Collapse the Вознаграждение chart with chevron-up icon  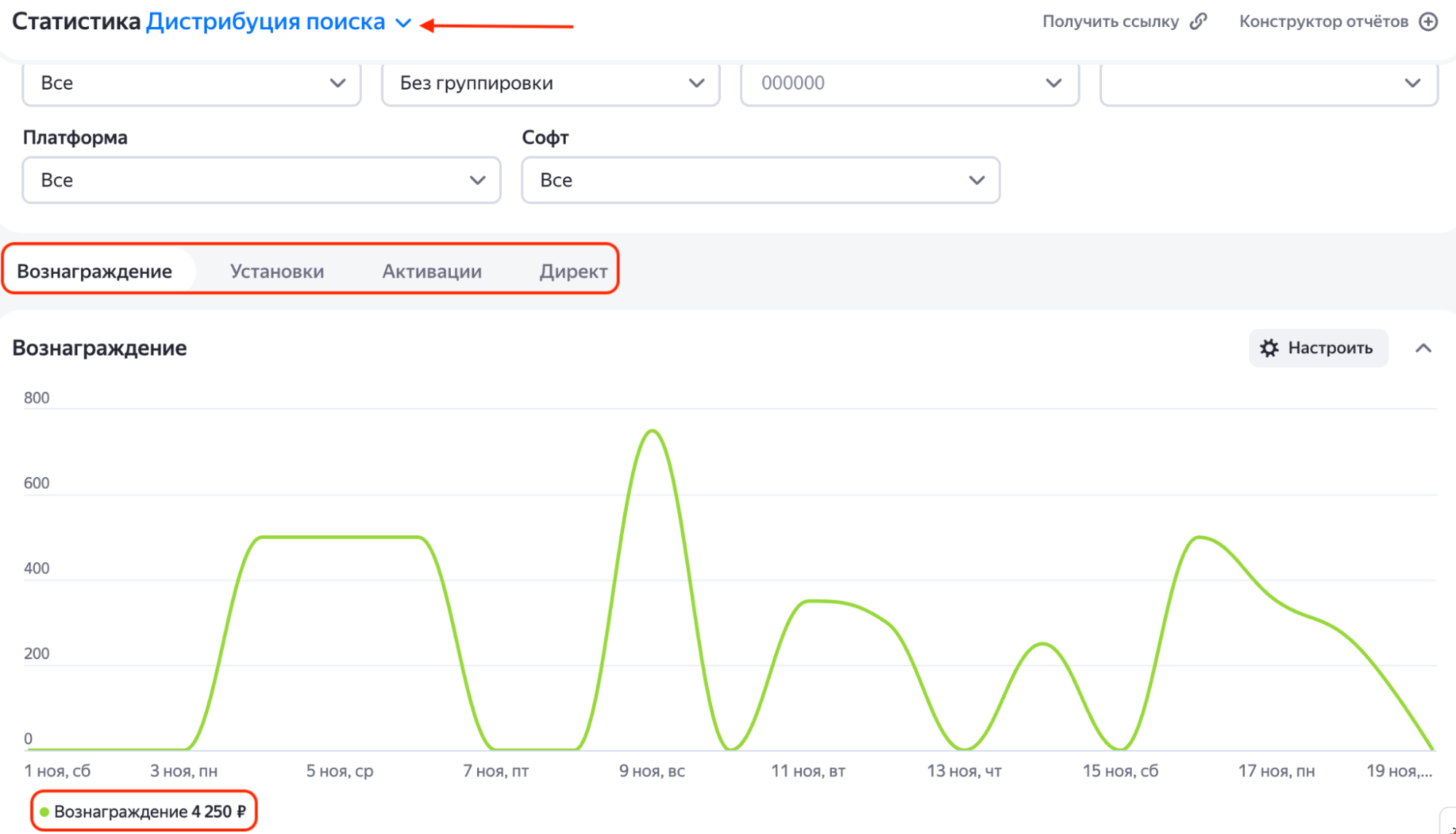tap(1423, 348)
